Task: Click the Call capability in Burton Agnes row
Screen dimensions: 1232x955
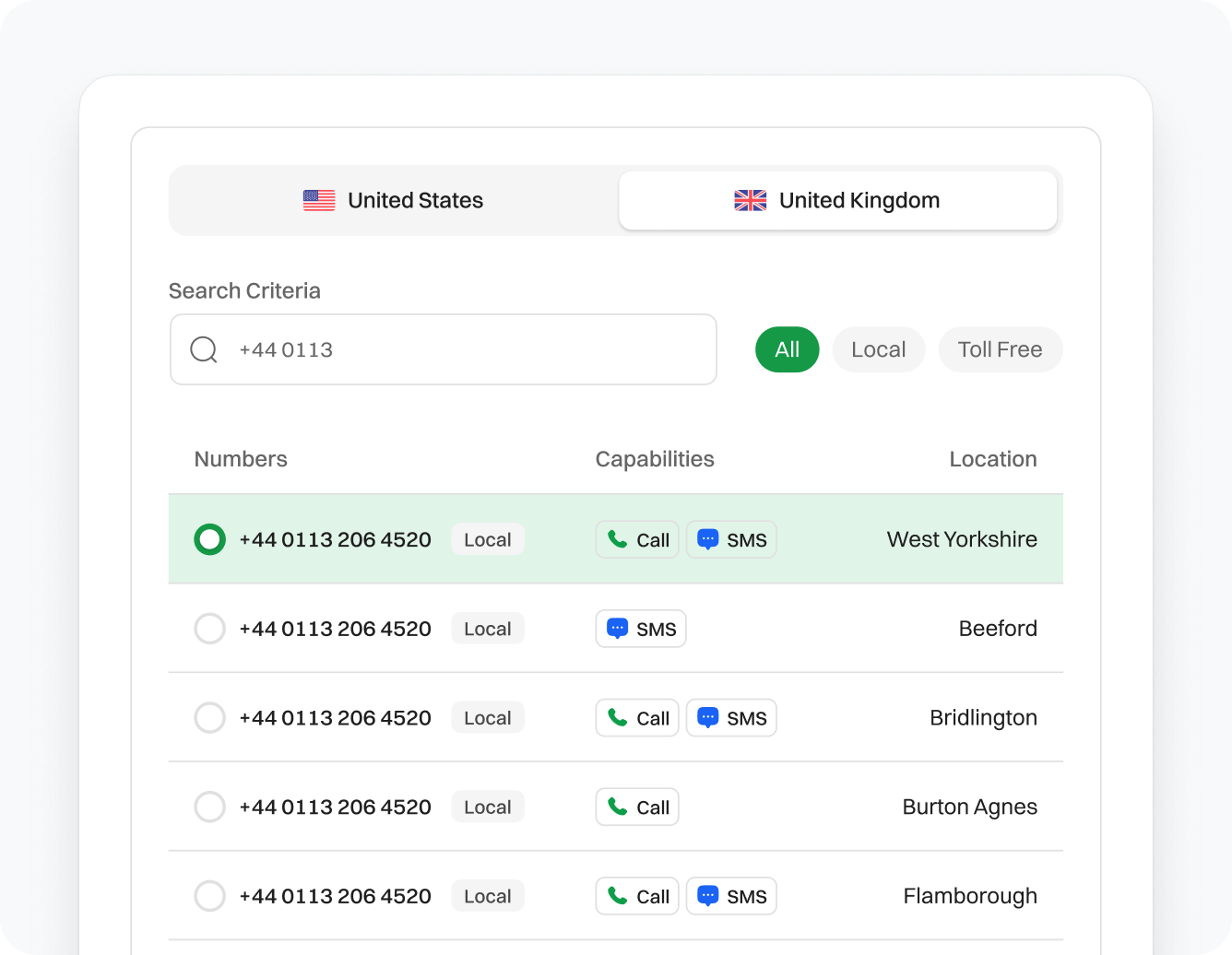Action: pyautogui.click(x=637, y=808)
